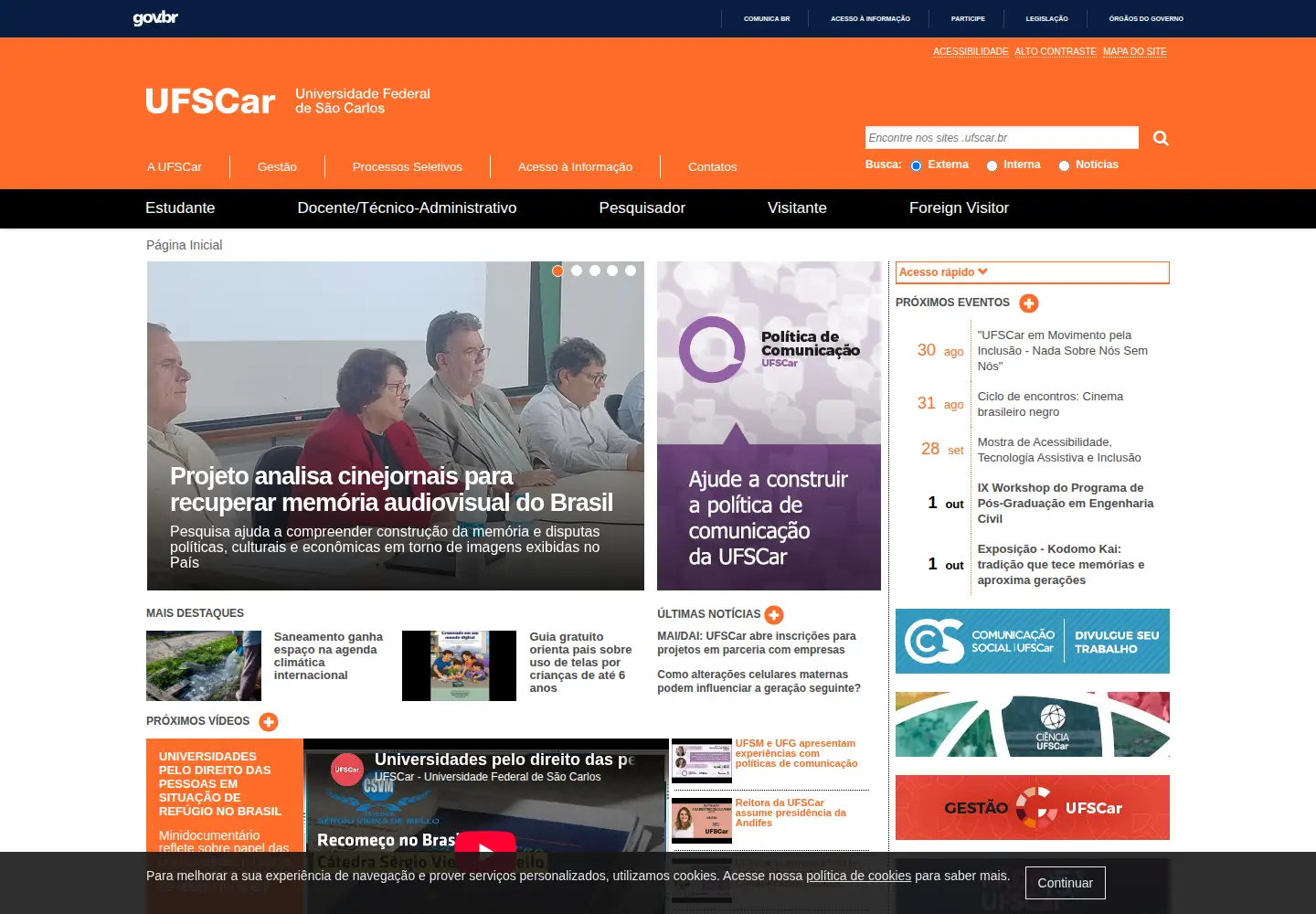Go to the second carousel slide dot
Image resolution: width=1316 pixels, height=914 pixels.
(x=577, y=271)
